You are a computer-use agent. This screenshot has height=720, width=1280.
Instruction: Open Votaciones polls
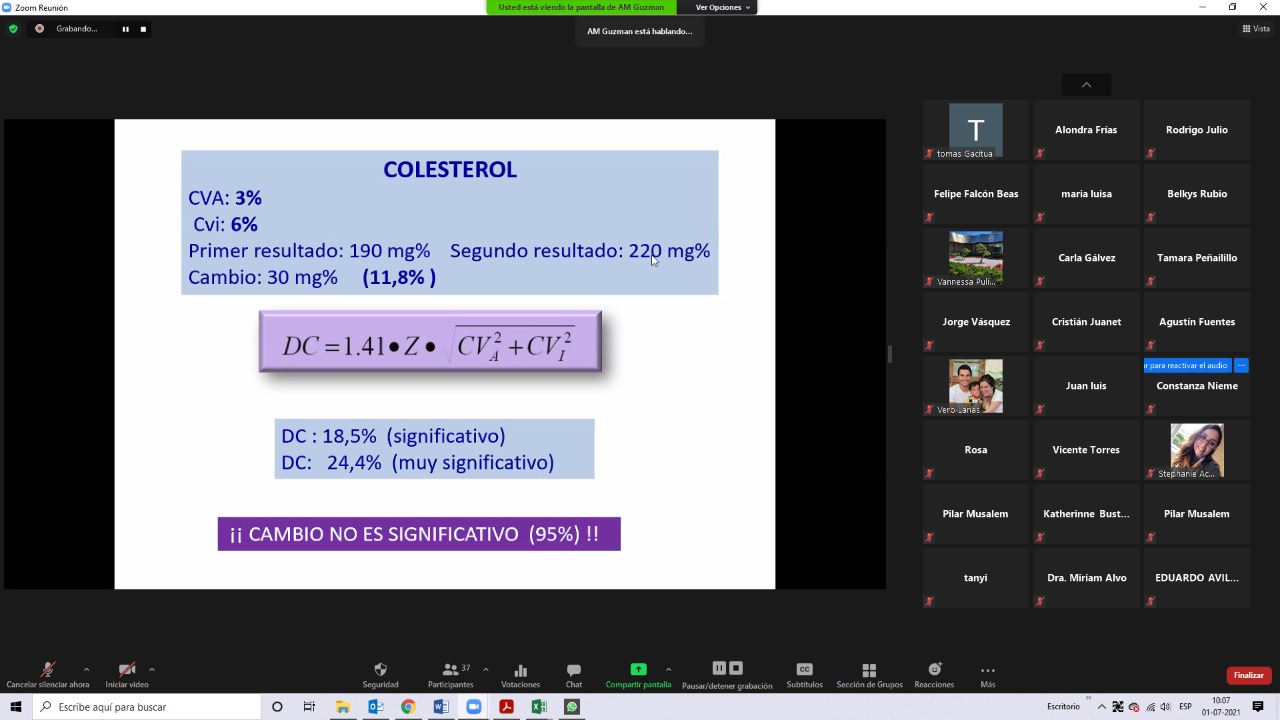pyautogui.click(x=520, y=675)
